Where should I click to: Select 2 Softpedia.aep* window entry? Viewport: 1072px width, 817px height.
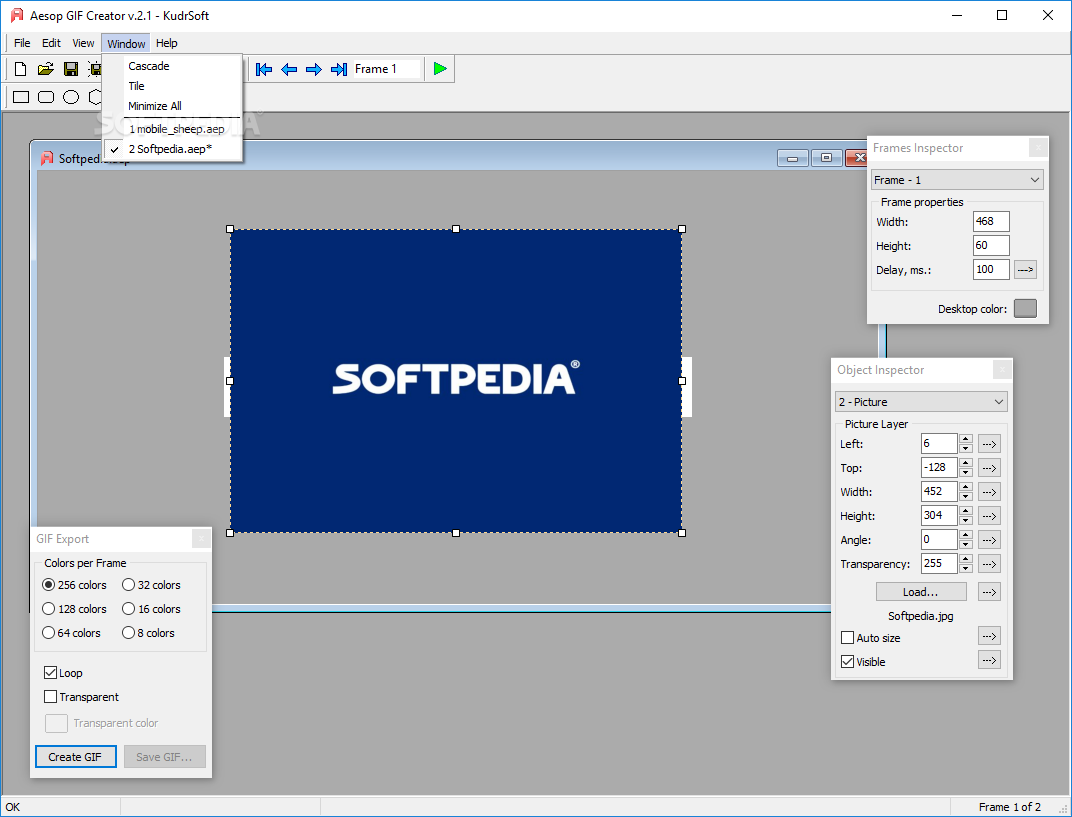(x=172, y=149)
